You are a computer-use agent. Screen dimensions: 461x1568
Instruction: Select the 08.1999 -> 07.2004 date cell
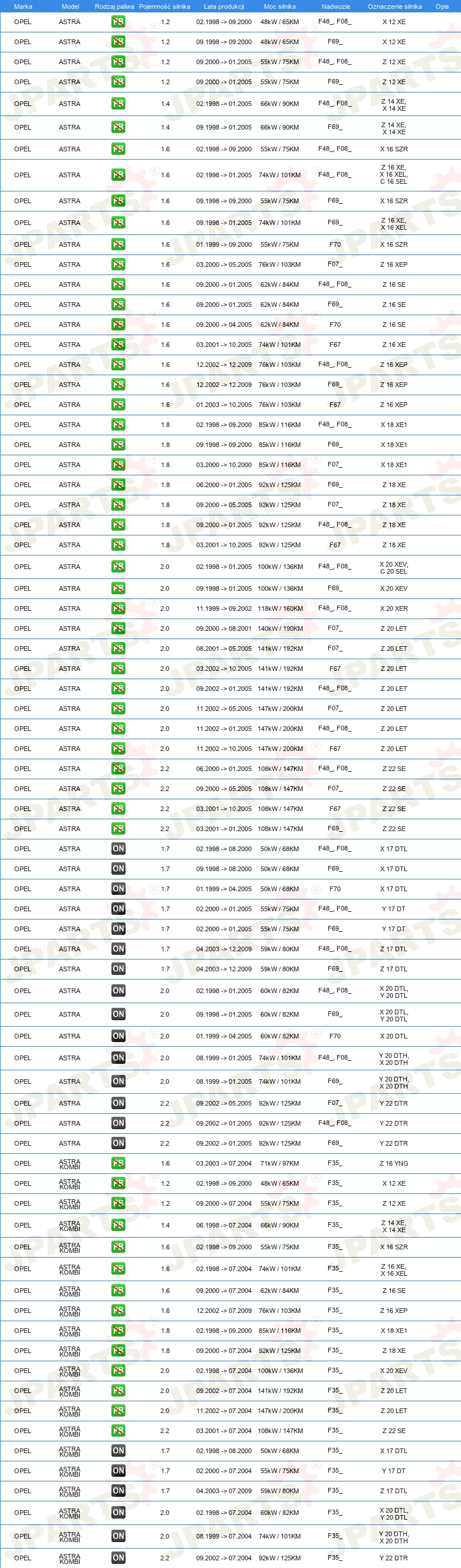click(224, 1537)
